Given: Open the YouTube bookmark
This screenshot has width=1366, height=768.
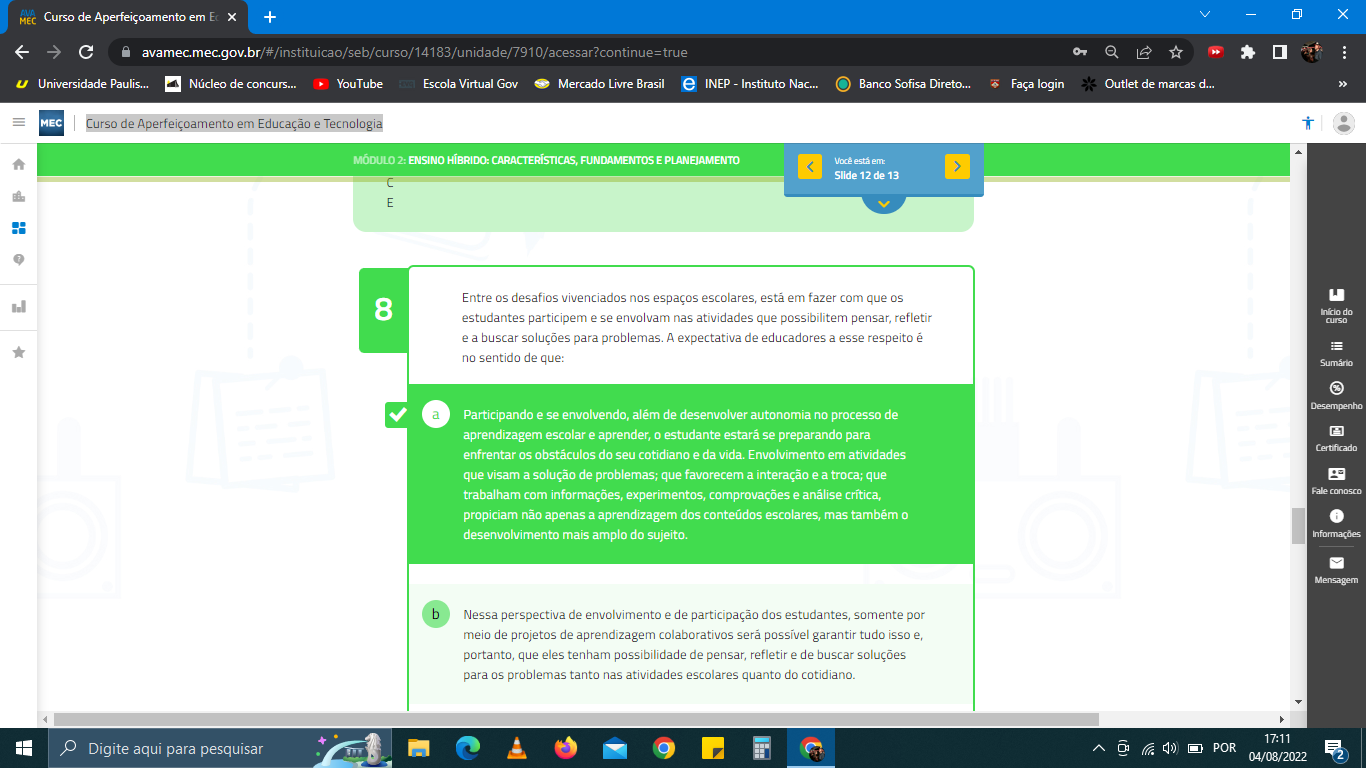Looking at the screenshot, I should [x=348, y=84].
